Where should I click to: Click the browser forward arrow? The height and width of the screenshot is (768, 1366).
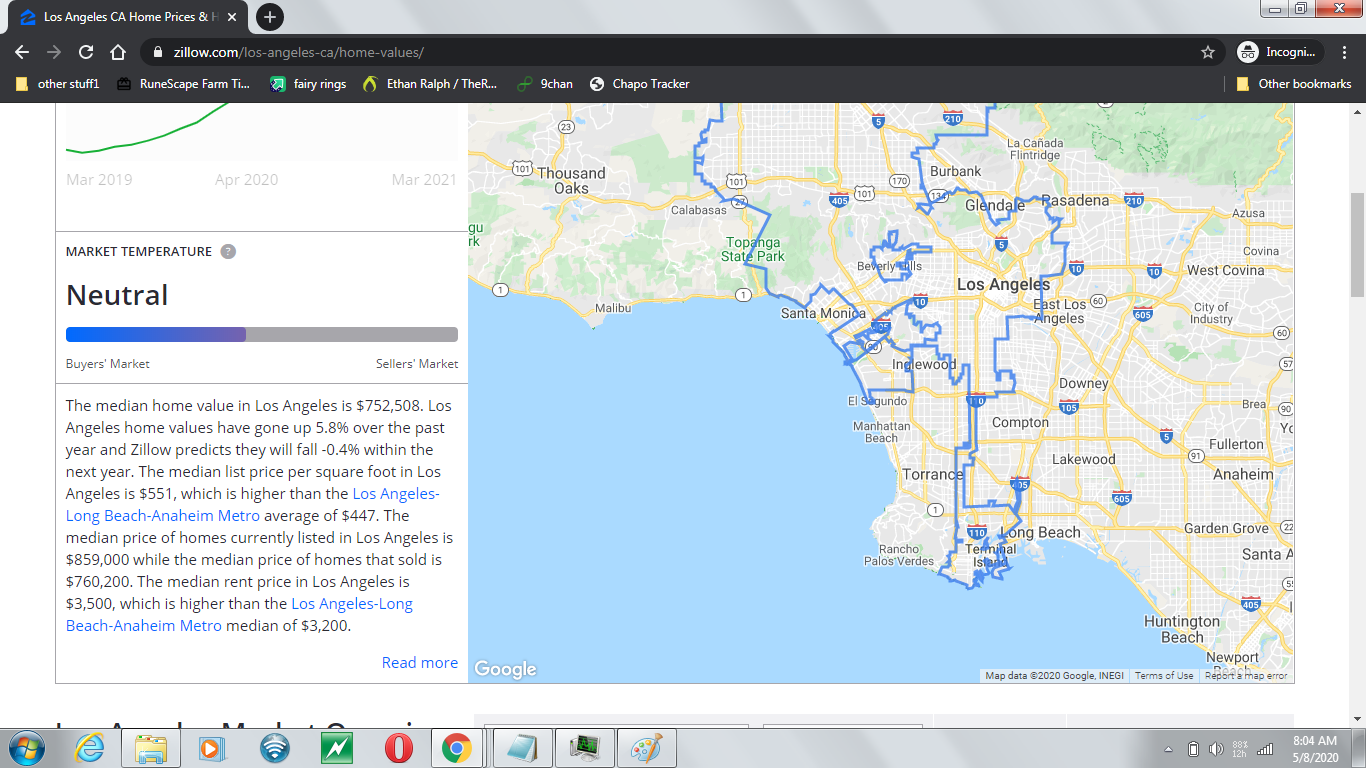(54, 52)
